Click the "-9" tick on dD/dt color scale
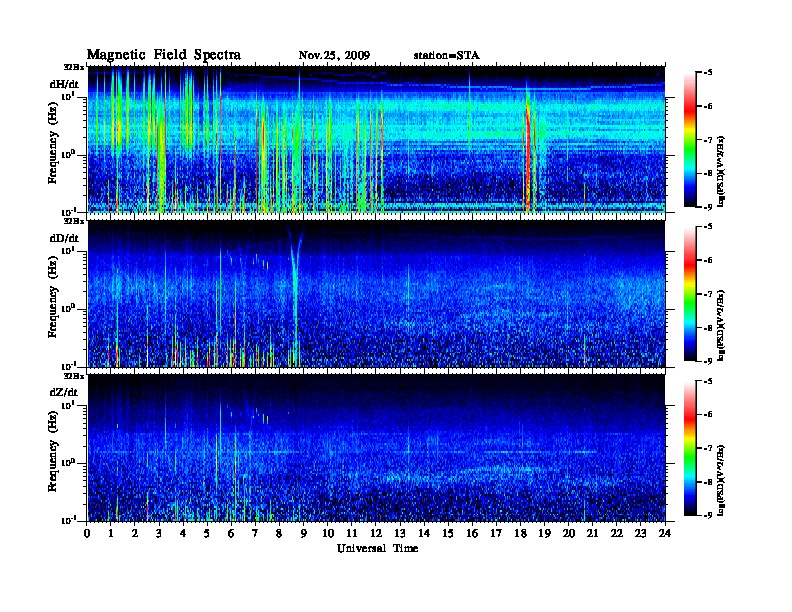792x612 pixels. [708, 361]
